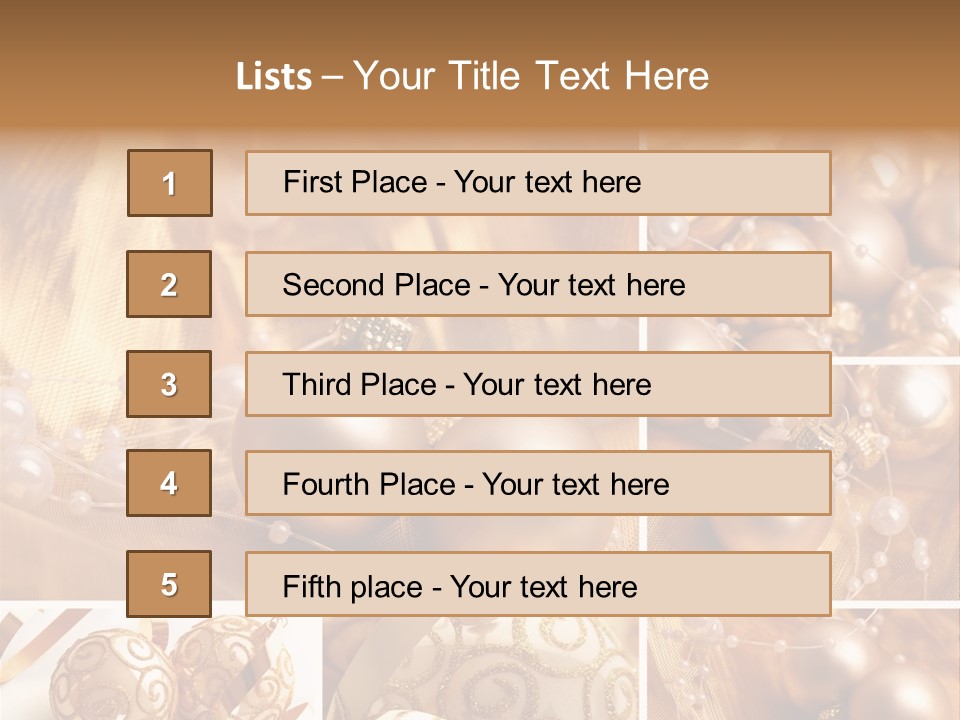This screenshot has width=960, height=720.
Task: Click the number 5 box
Action: [169, 584]
